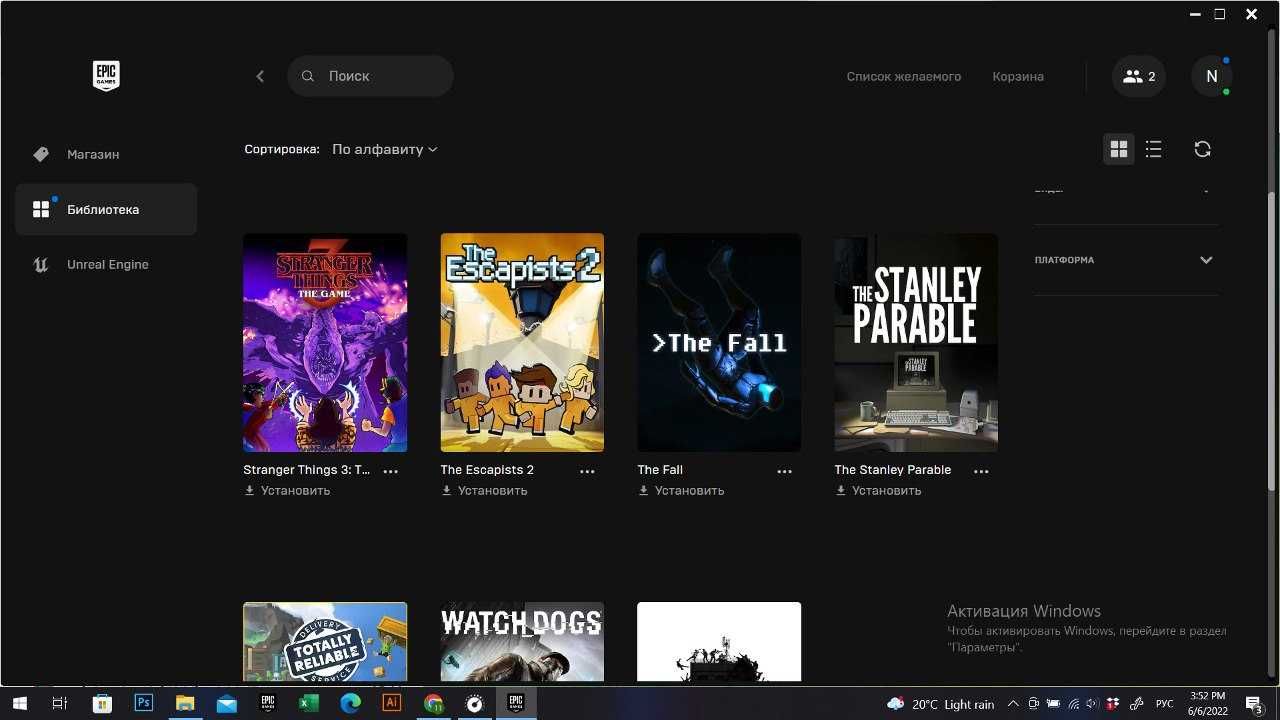Open the friends list button
Viewport: 1280px width, 720px height.
click(1139, 76)
